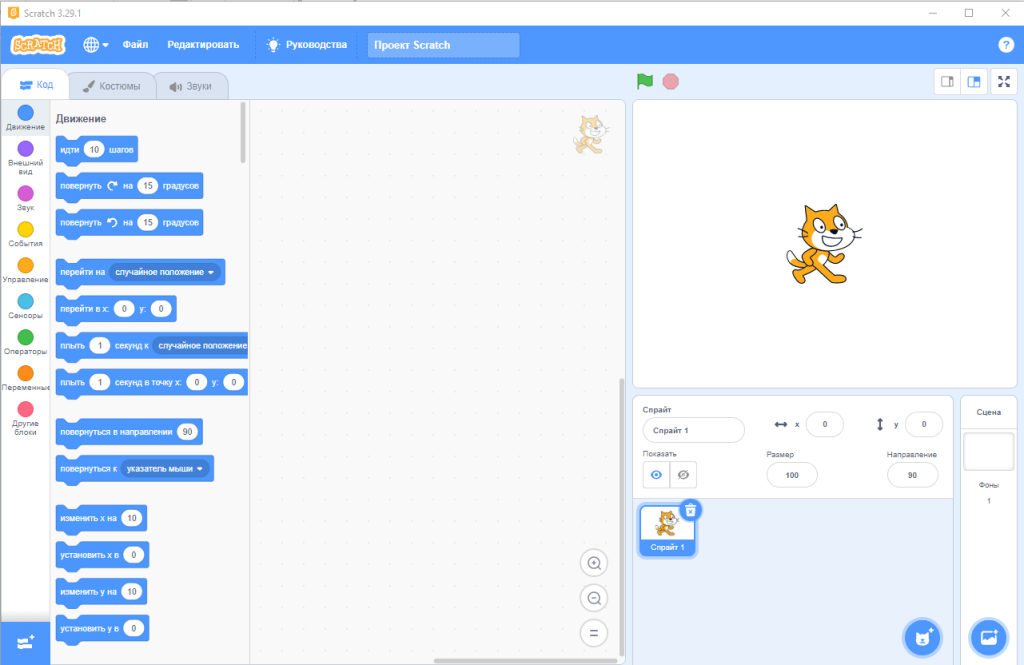The width and height of the screenshot is (1024, 665).
Task: Open the language globe dropdown
Action: tap(92, 44)
